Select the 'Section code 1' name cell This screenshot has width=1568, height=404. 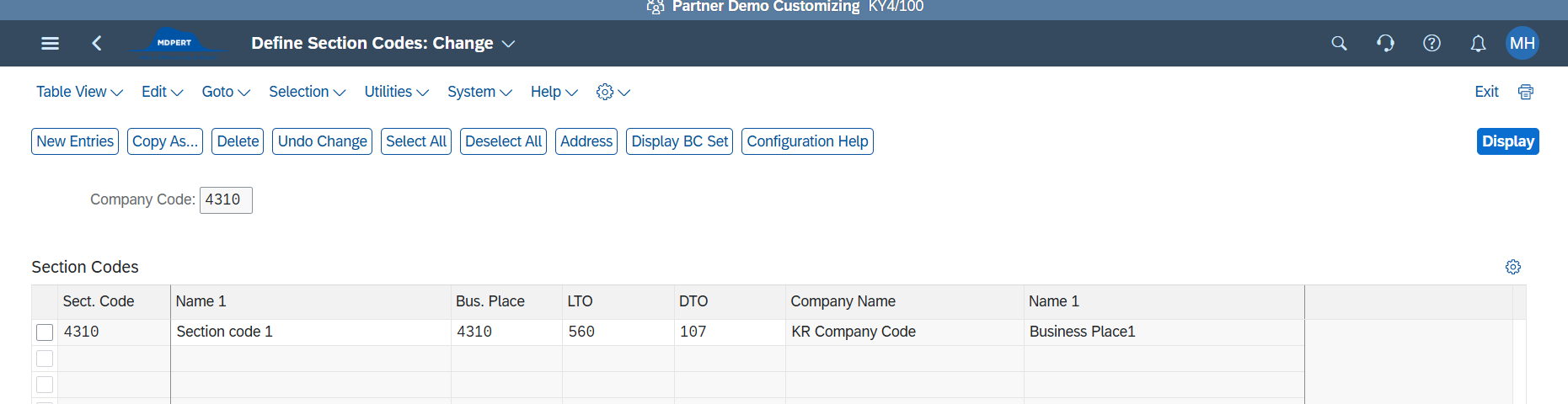(x=311, y=332)
